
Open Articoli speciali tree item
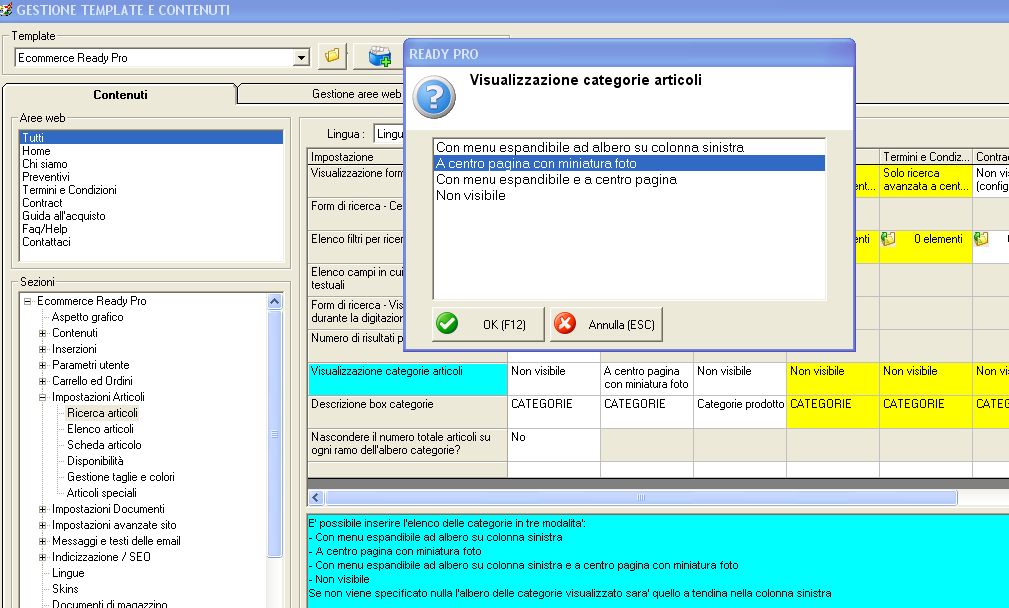(x=102, y=493)
